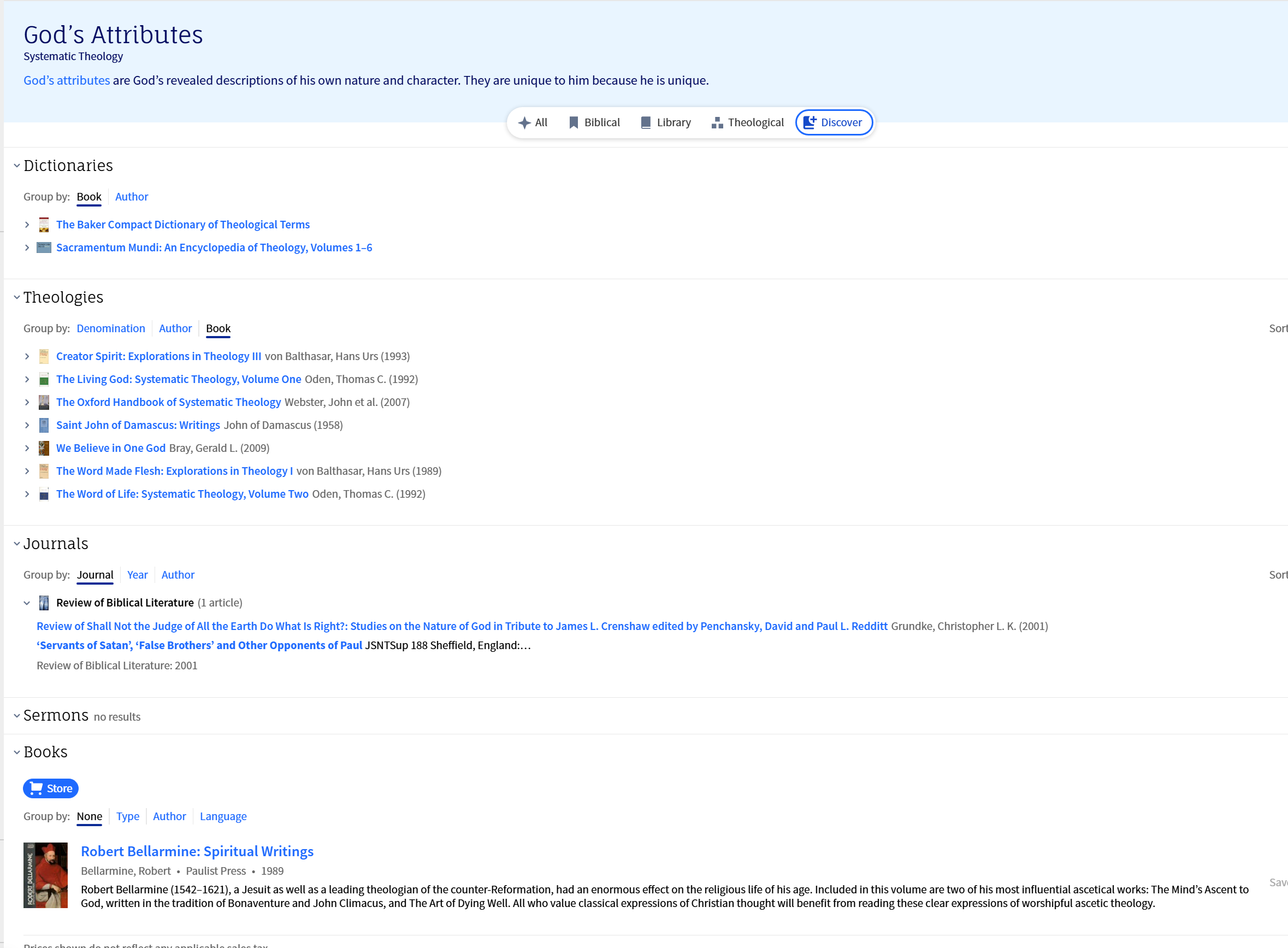Open the Robert Bellarmine book cover thumbnail
The width and height of the screenshot is (1288, 948).
[45, 875]
